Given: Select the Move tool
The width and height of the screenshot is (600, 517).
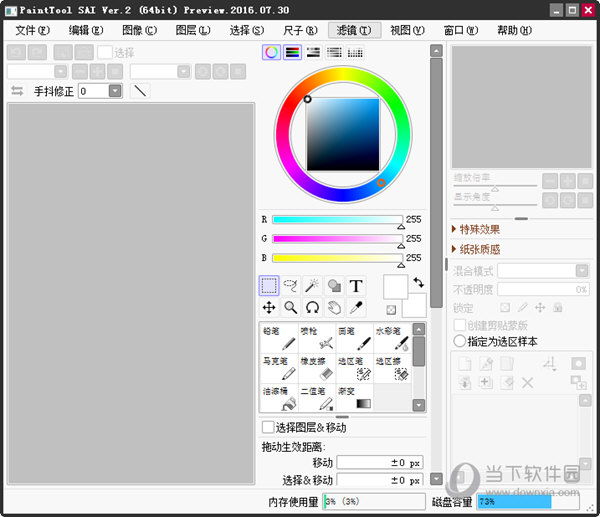Looking at the screenshot, I should pyautogui.click(x=269, y=308).
